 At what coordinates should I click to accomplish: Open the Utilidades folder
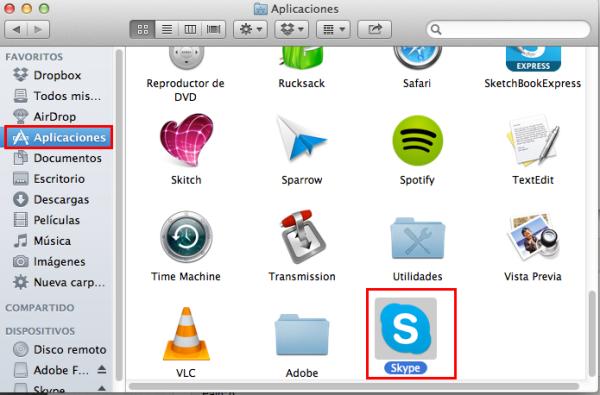coord(417,238)
